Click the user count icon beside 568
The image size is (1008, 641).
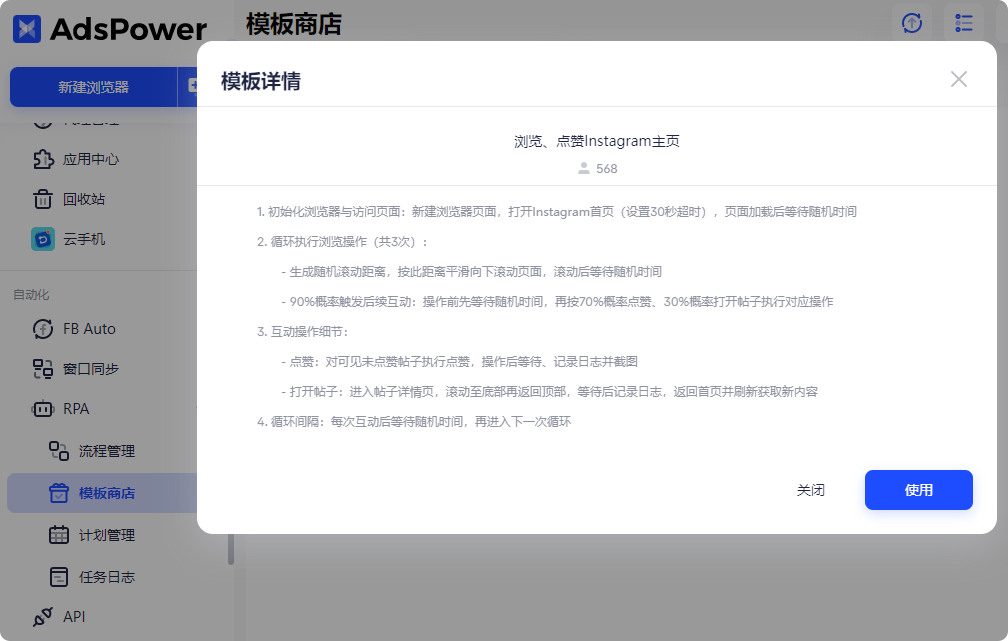584,169
